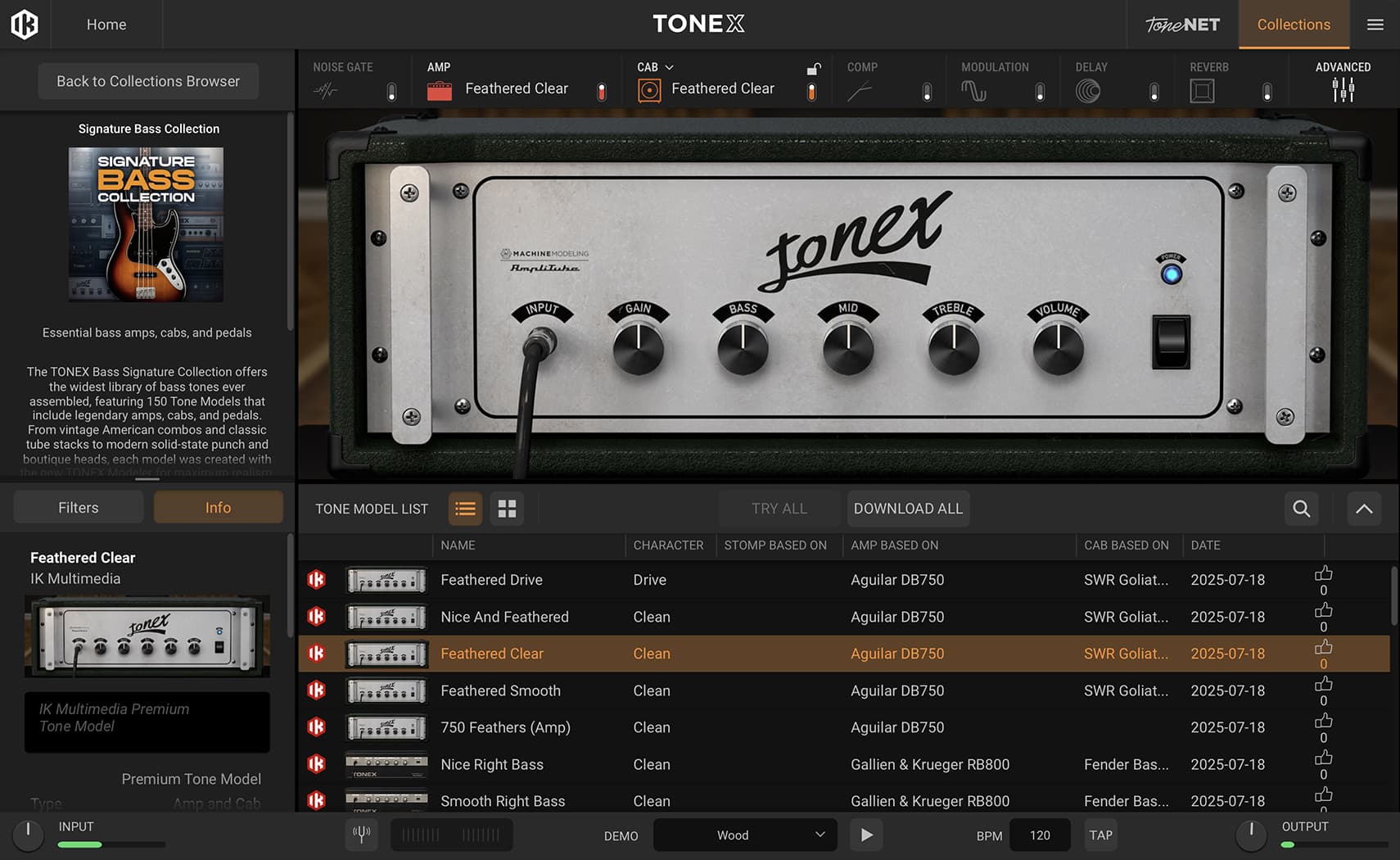Unlock the Cab lock toggle

click(x=813, y=70)
